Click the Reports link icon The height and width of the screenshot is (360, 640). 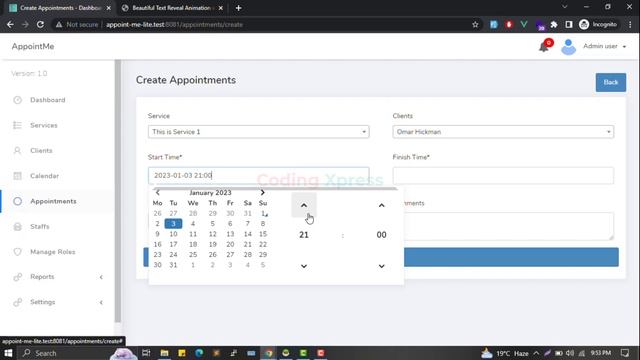18,277
